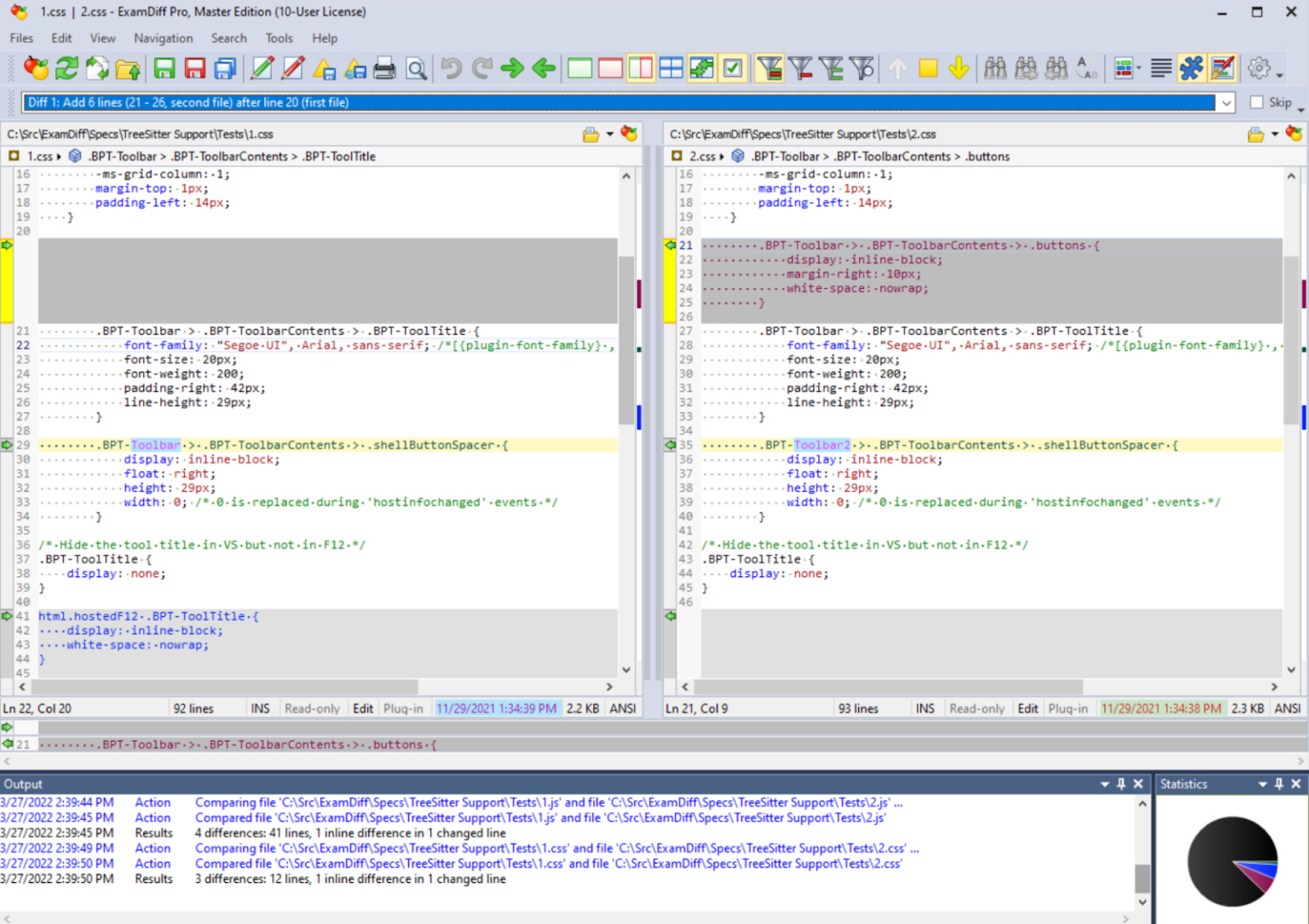1309x924 pixels.
Task: Open the Tools menu
Action: point(279,38)
